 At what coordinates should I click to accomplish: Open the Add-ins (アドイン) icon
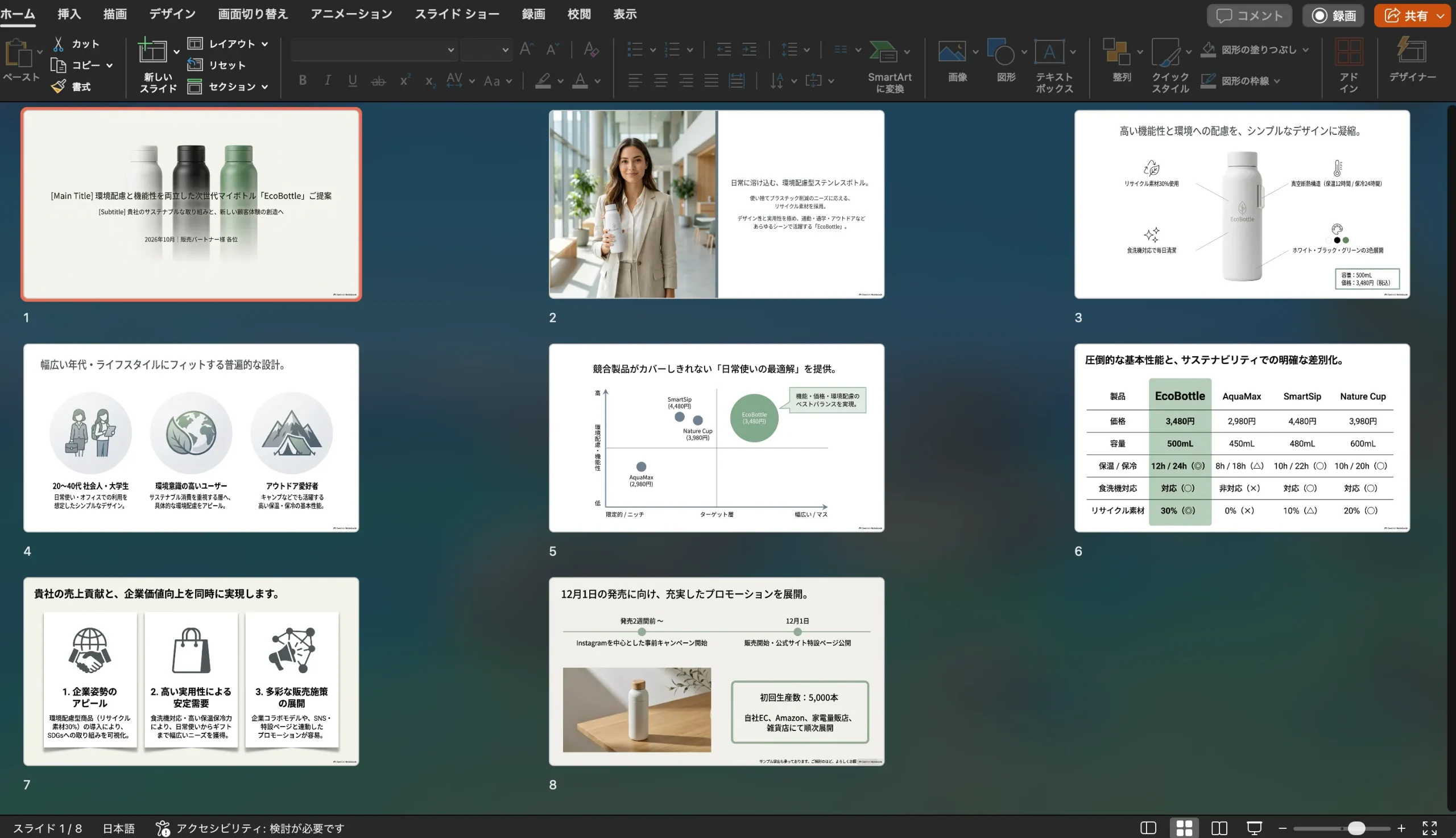(1349, 51)
